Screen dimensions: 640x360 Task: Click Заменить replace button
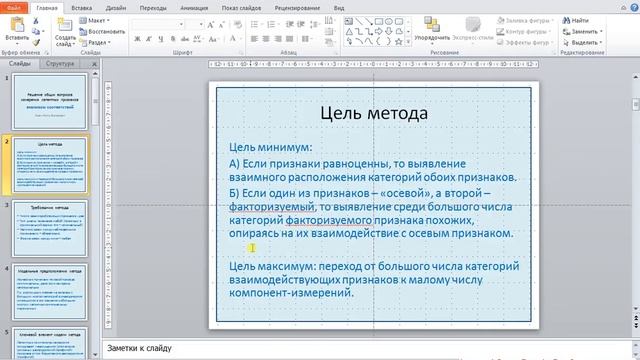coord(582,31)
